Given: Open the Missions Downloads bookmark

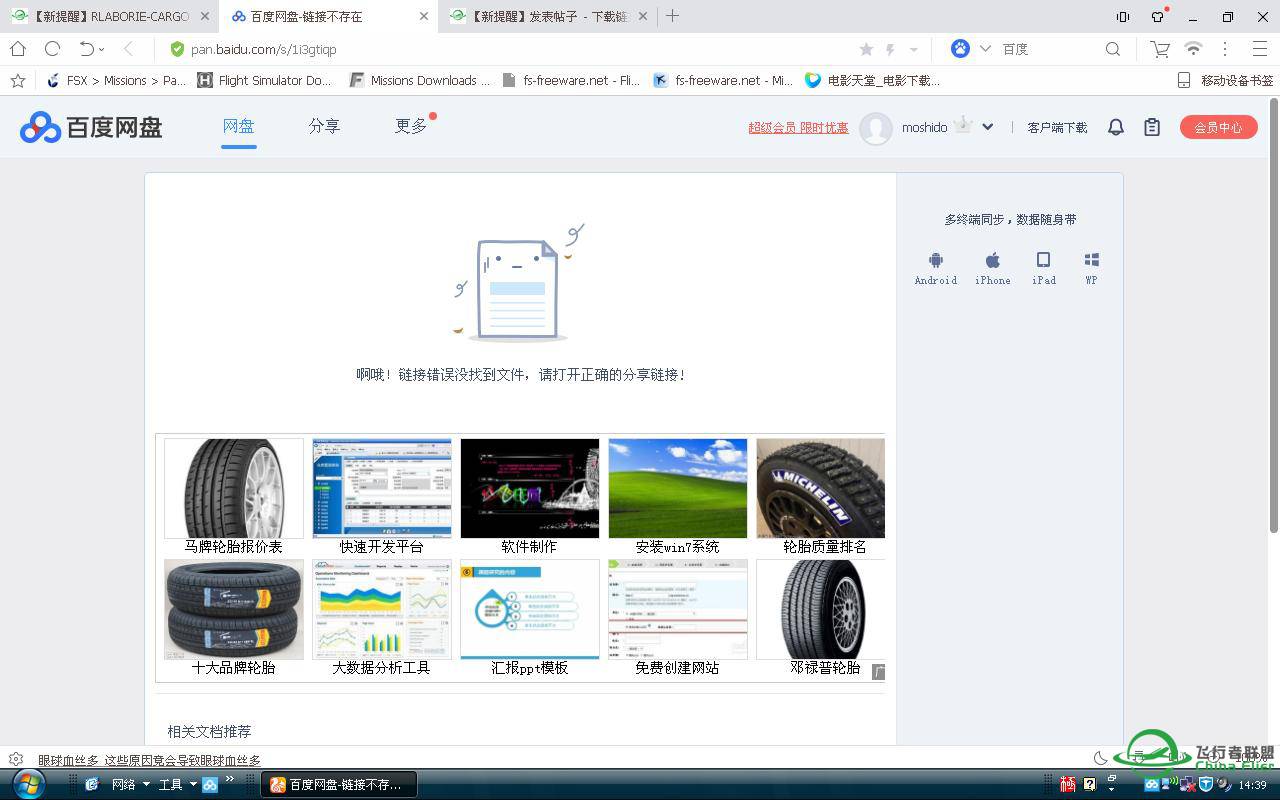Looking at the screenshot, I should click(x=420, y=80).
